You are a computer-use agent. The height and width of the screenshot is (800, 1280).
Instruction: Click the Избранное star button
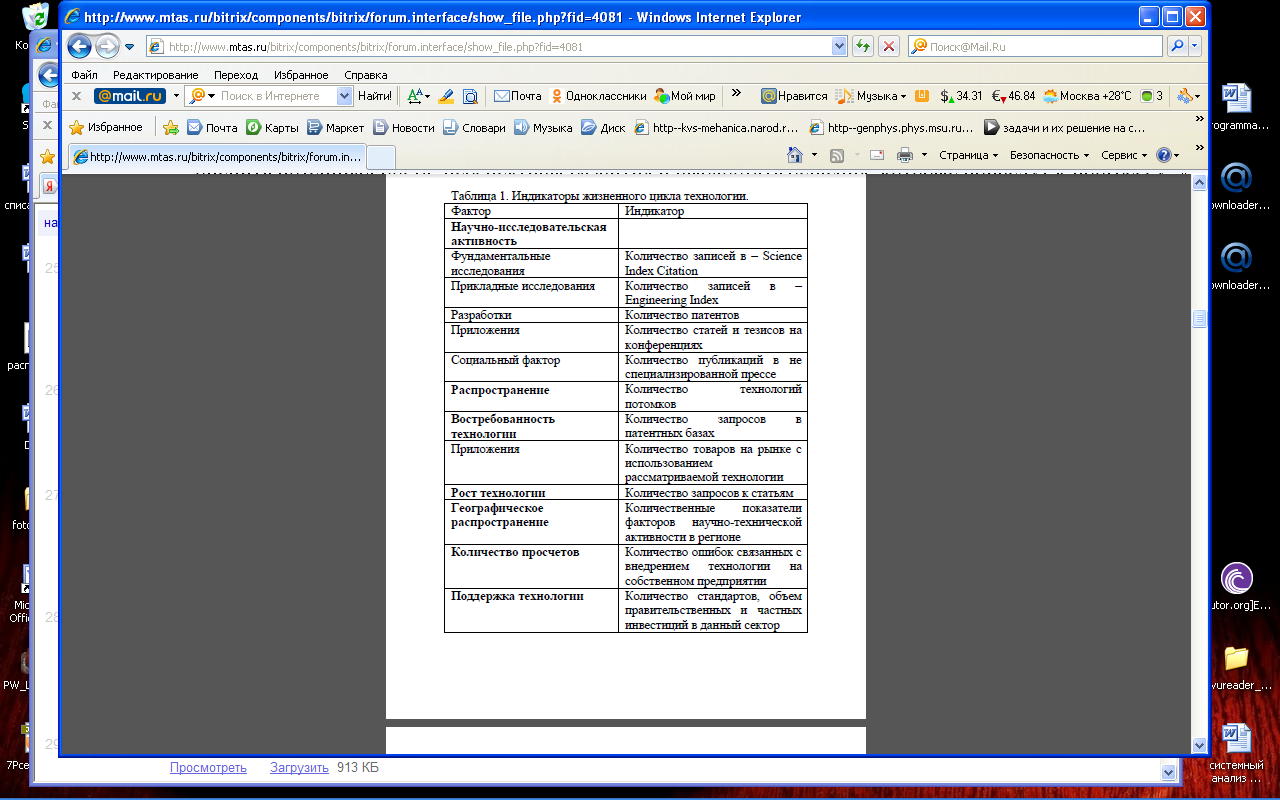pyautogui.click(x=106, y=127)
